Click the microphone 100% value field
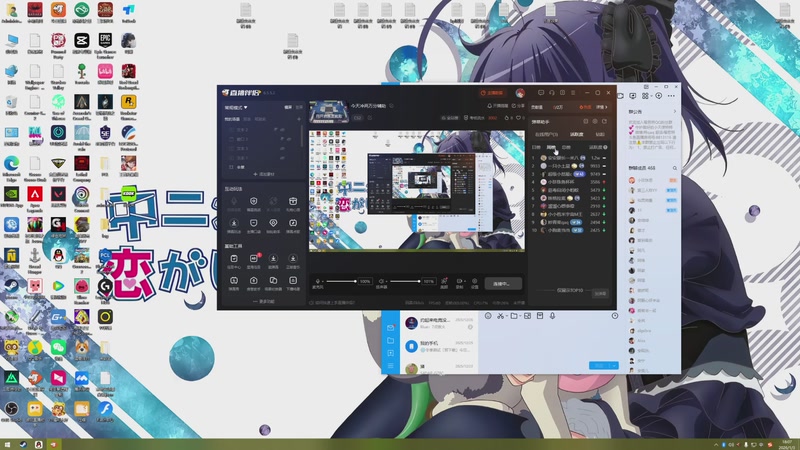The image size is (800, 450). (x=365, y=281)
